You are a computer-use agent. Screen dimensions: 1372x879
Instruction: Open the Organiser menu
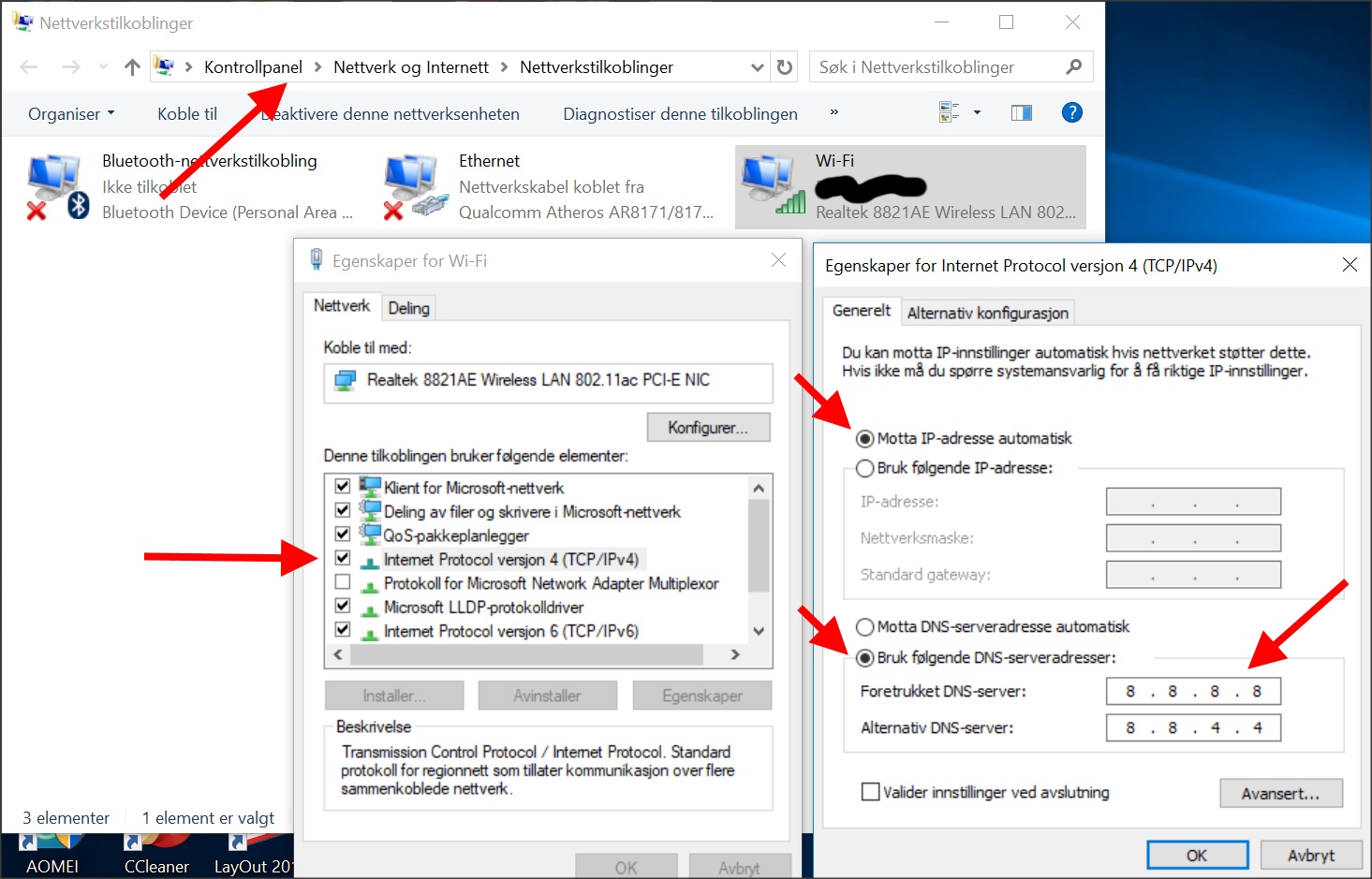point(71,113)
